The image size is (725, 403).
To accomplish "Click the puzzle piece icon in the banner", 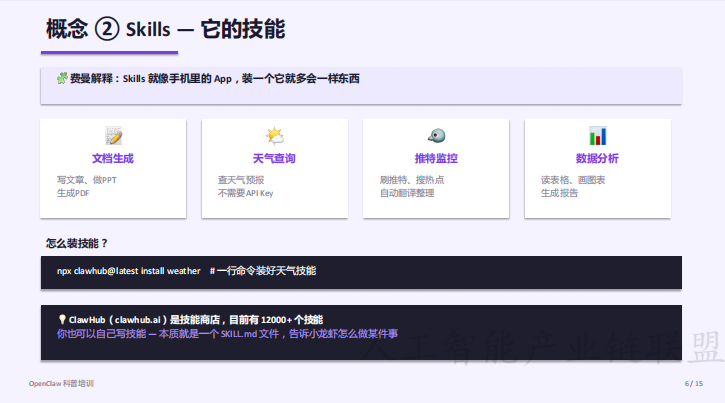I will click(62, 79).
